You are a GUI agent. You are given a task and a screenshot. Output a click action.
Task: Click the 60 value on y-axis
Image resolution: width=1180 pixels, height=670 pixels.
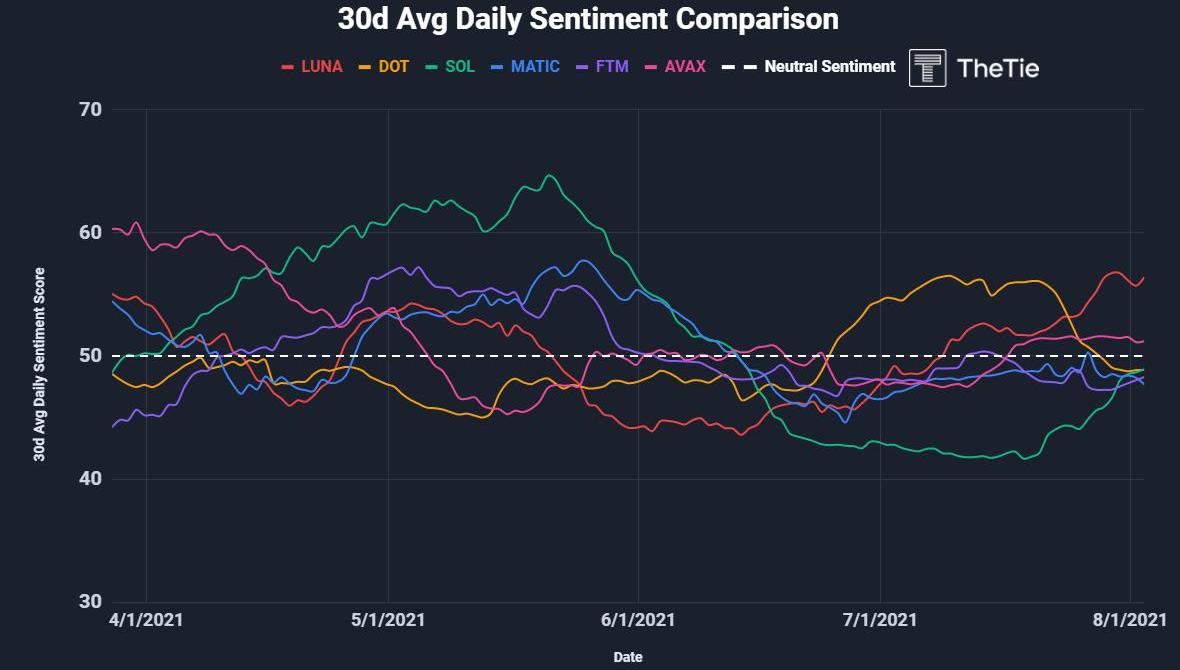[x=91, y=232]
